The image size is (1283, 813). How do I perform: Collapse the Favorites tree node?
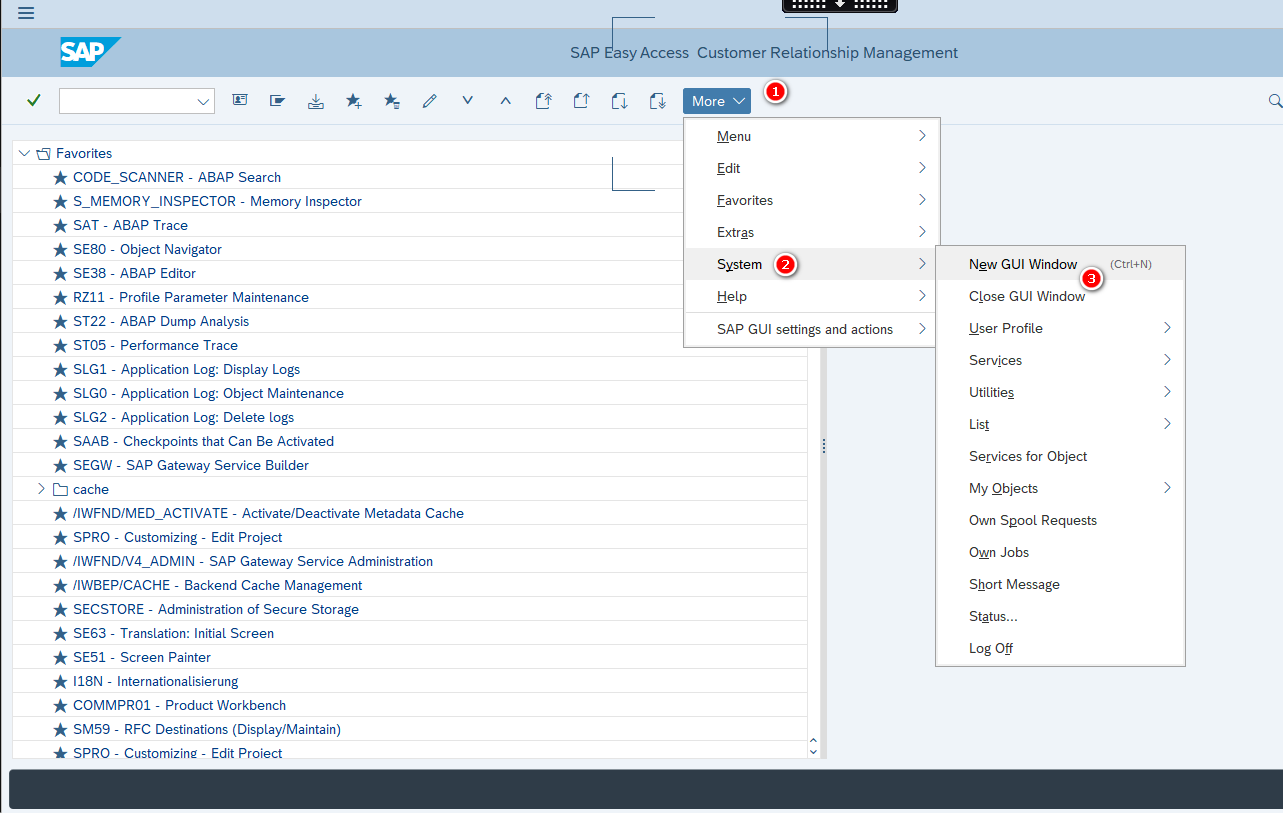(24, 153)
